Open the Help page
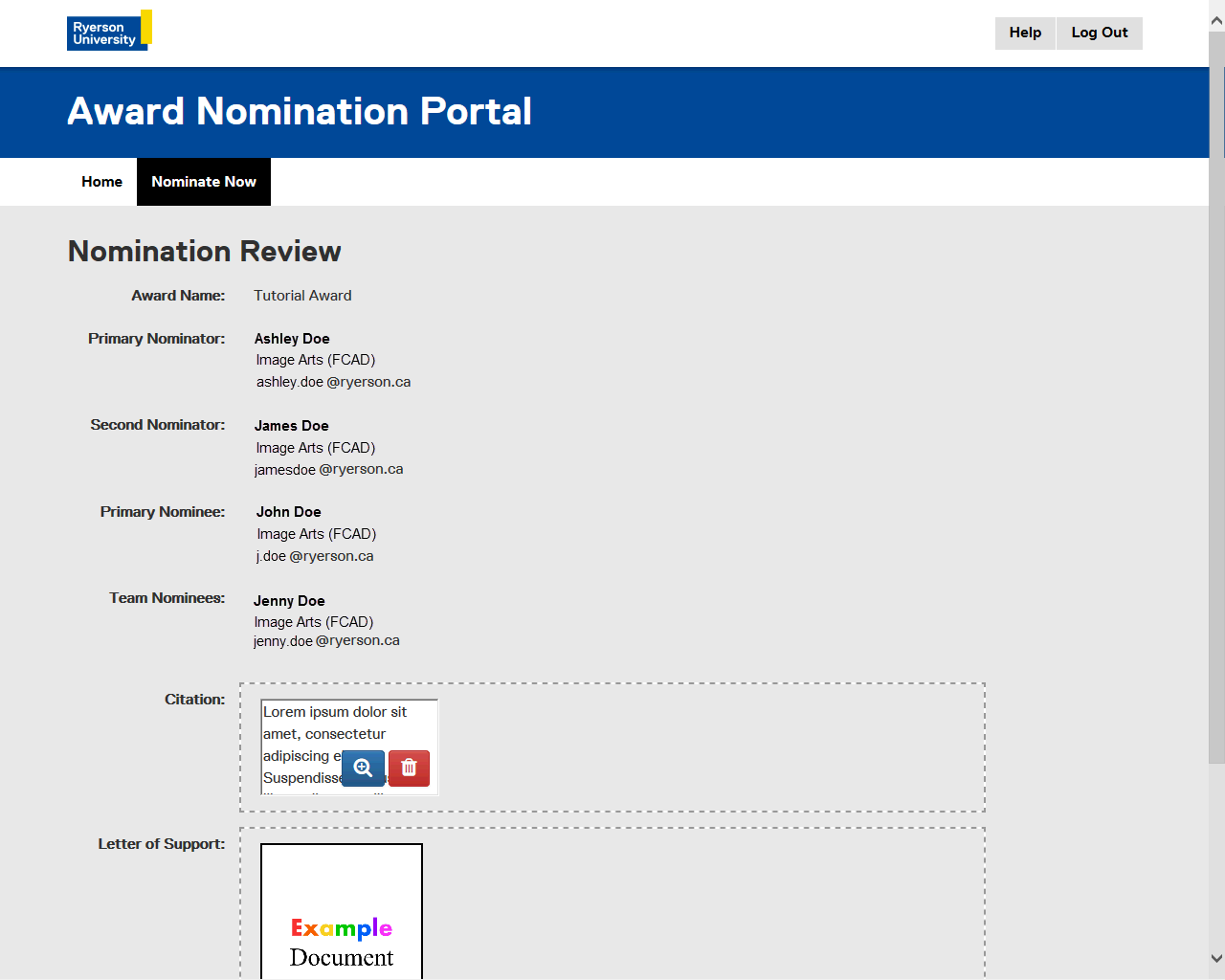The width and height of the screenshot is (1225, 980). [x=1025, y=33]
